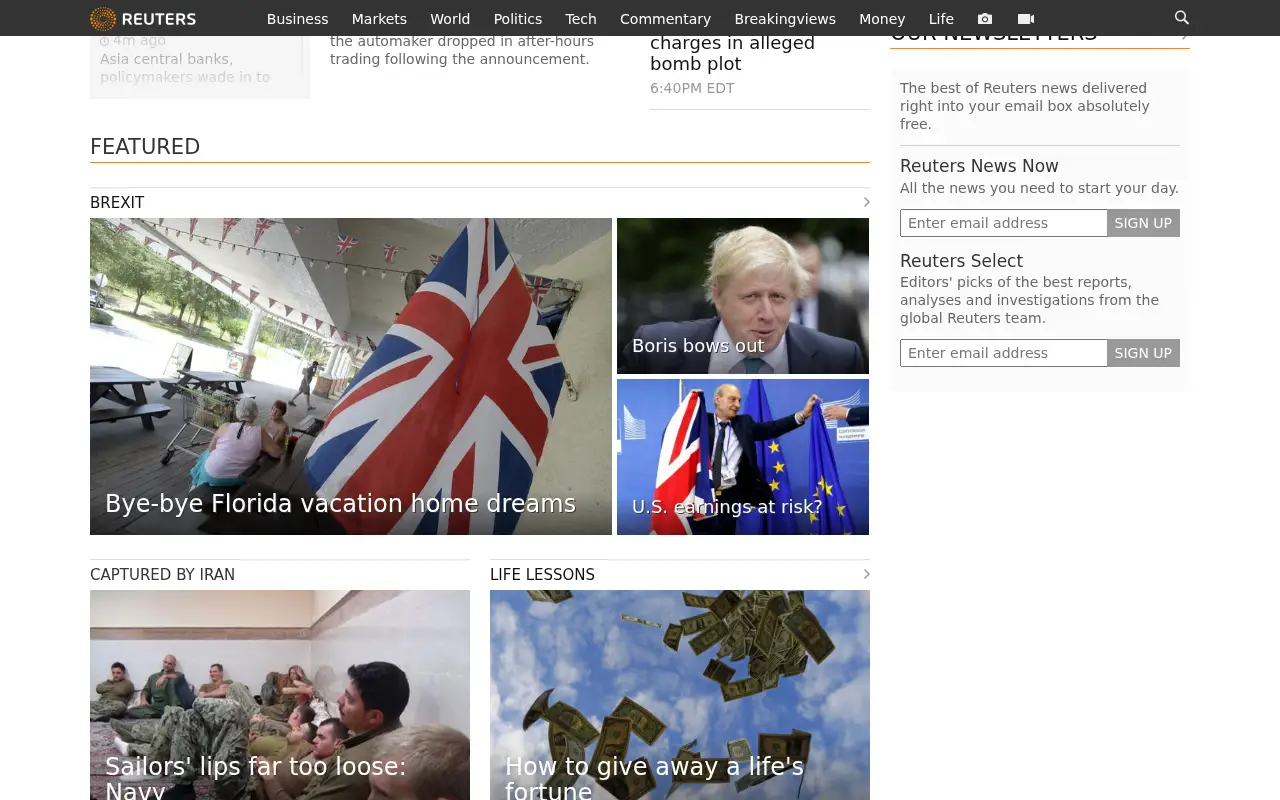
Task: Open the Pictures camera icon
Action: point(985,19)
